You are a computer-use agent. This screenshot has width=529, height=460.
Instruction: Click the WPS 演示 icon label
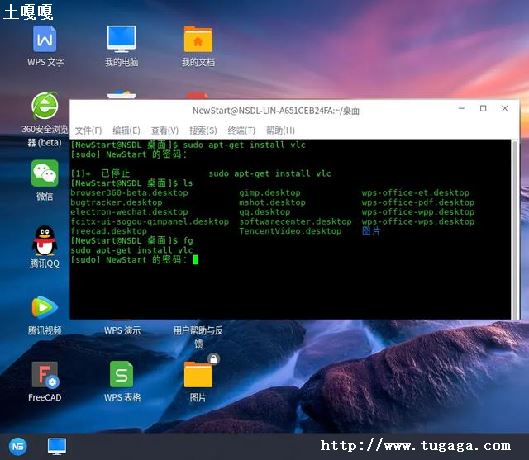(x=122, y=330)
